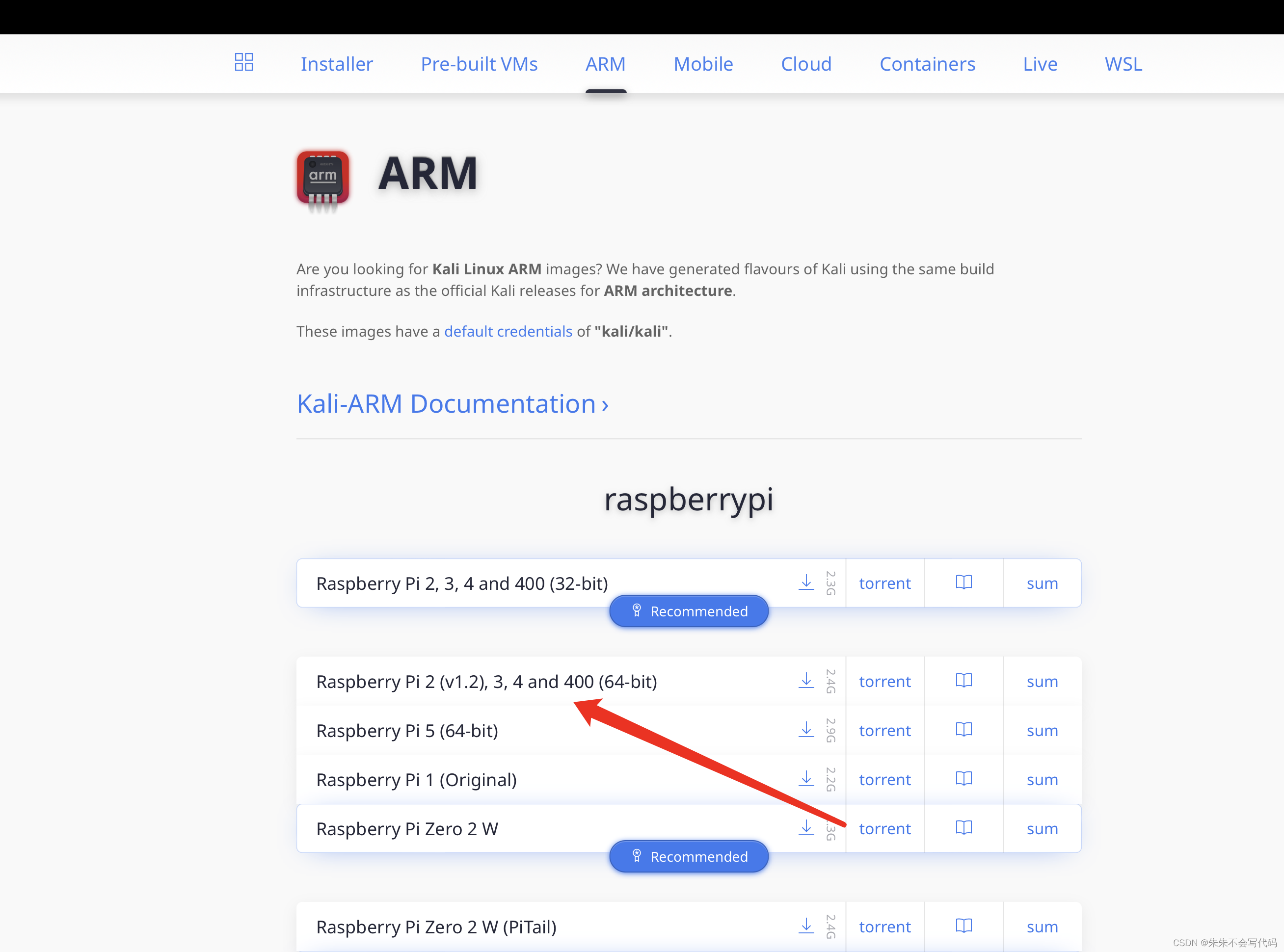Open book icon for Raspberry Pi 5 (64-bit)
Screen dimensions: 1284x952
963,729
